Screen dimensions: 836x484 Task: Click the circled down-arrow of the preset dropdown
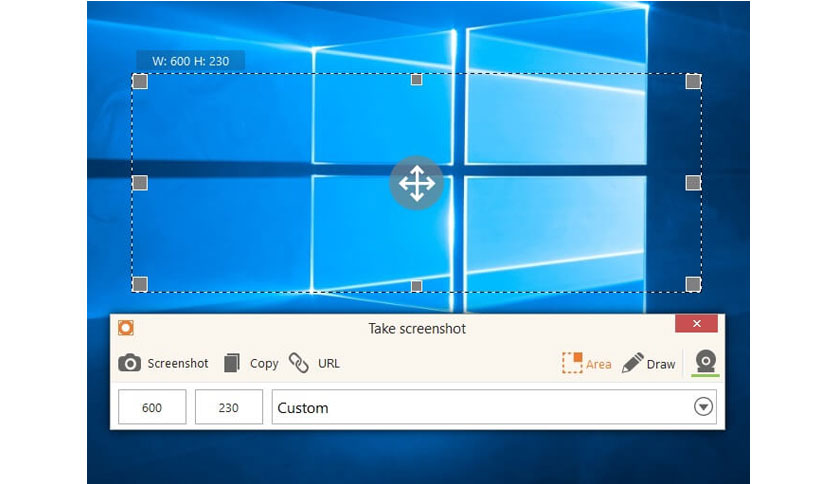click(703, 407)
